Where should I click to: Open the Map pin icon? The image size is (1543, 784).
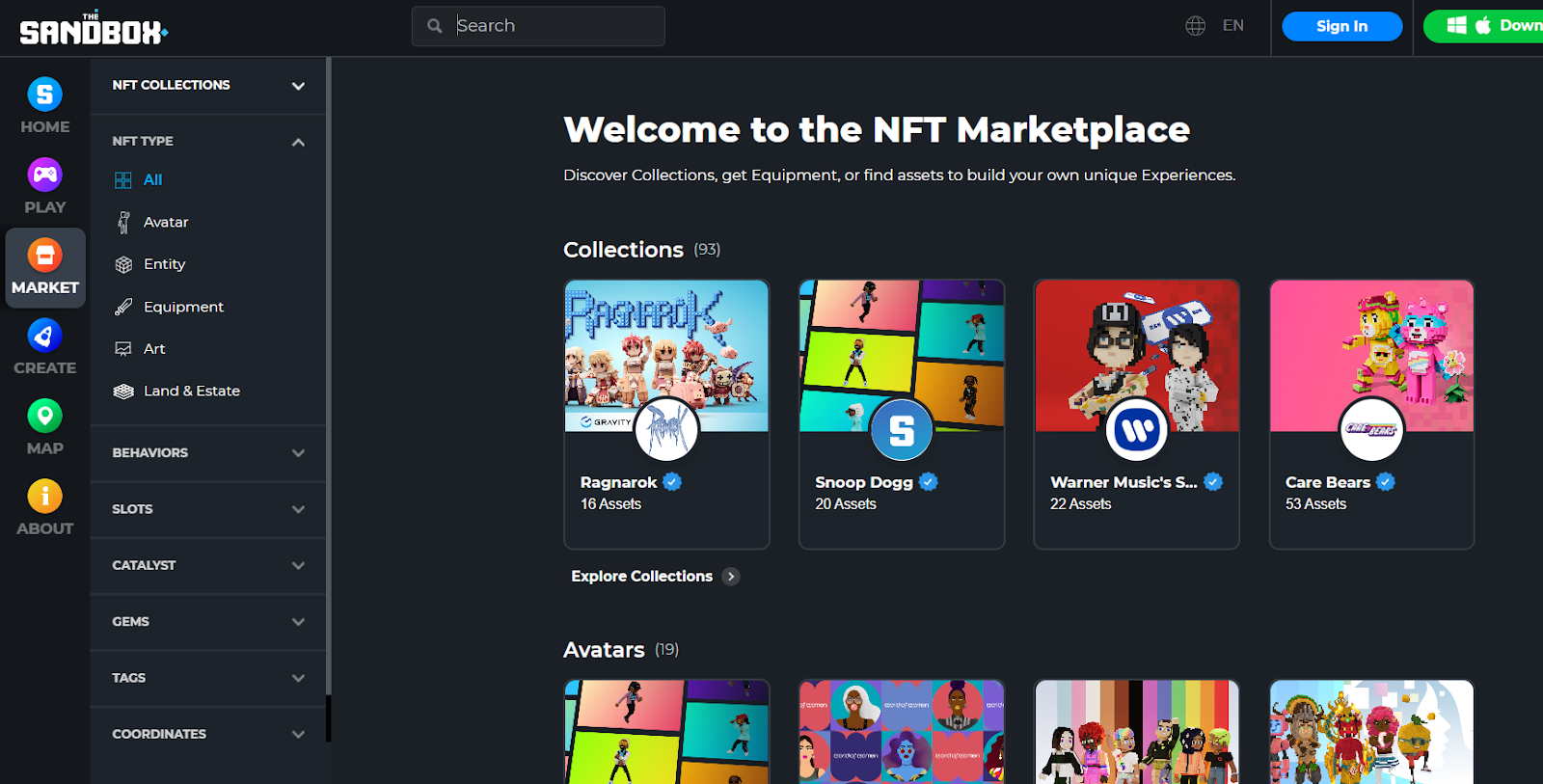(x=44, y=416)
